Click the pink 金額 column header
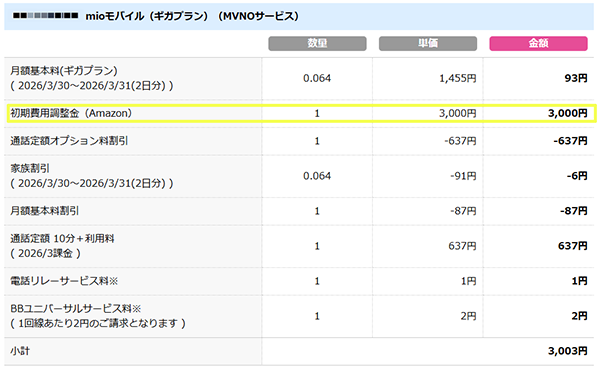 coord(538,44)
